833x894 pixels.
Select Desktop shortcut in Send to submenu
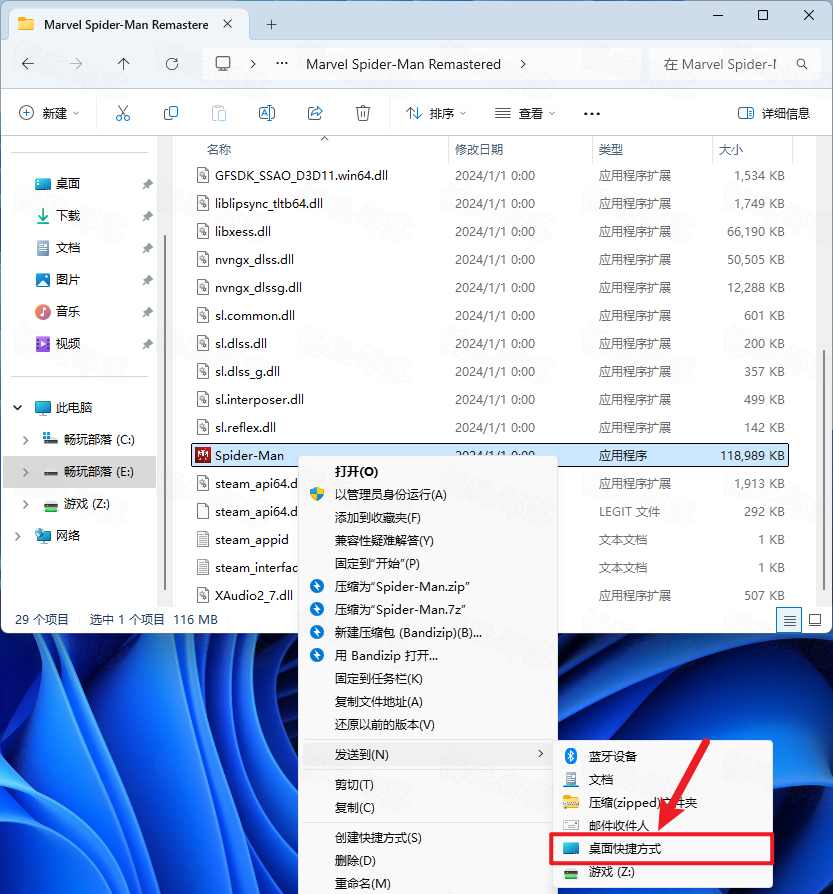point(661,848)
